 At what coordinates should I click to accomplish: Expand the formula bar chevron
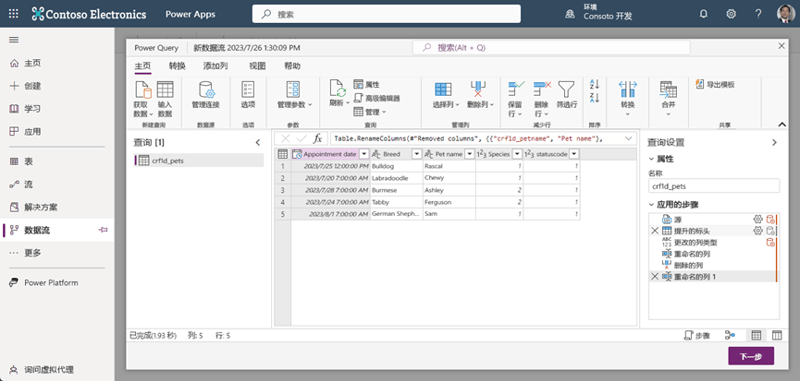[x=628, y=138]
